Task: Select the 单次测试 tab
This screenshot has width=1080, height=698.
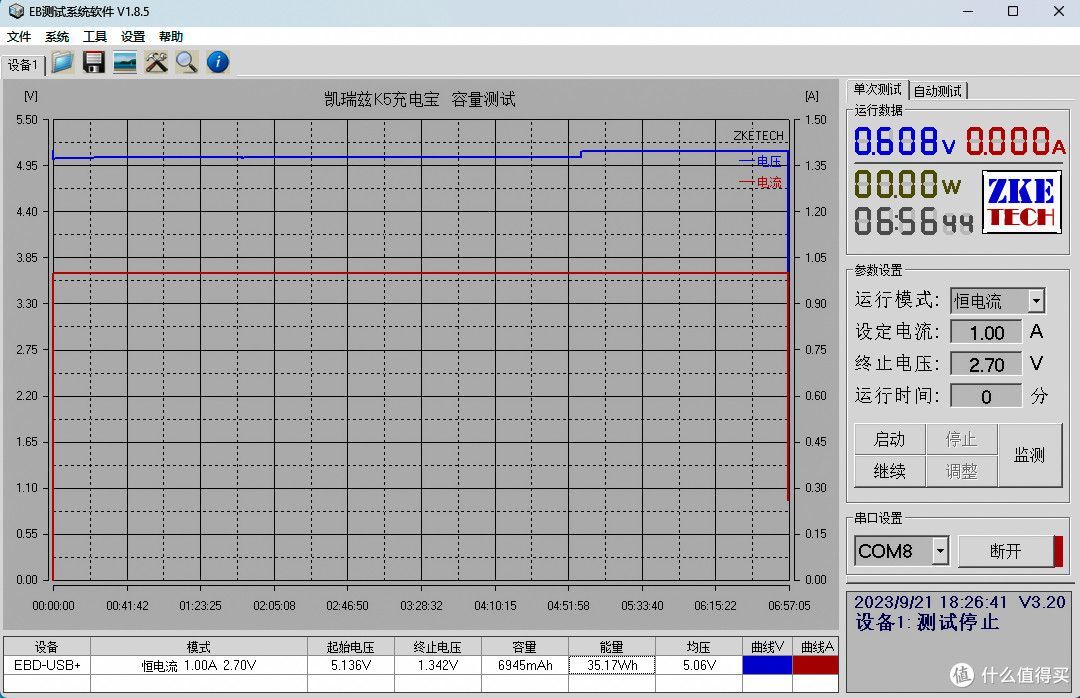Action: [x=877, y=90]
